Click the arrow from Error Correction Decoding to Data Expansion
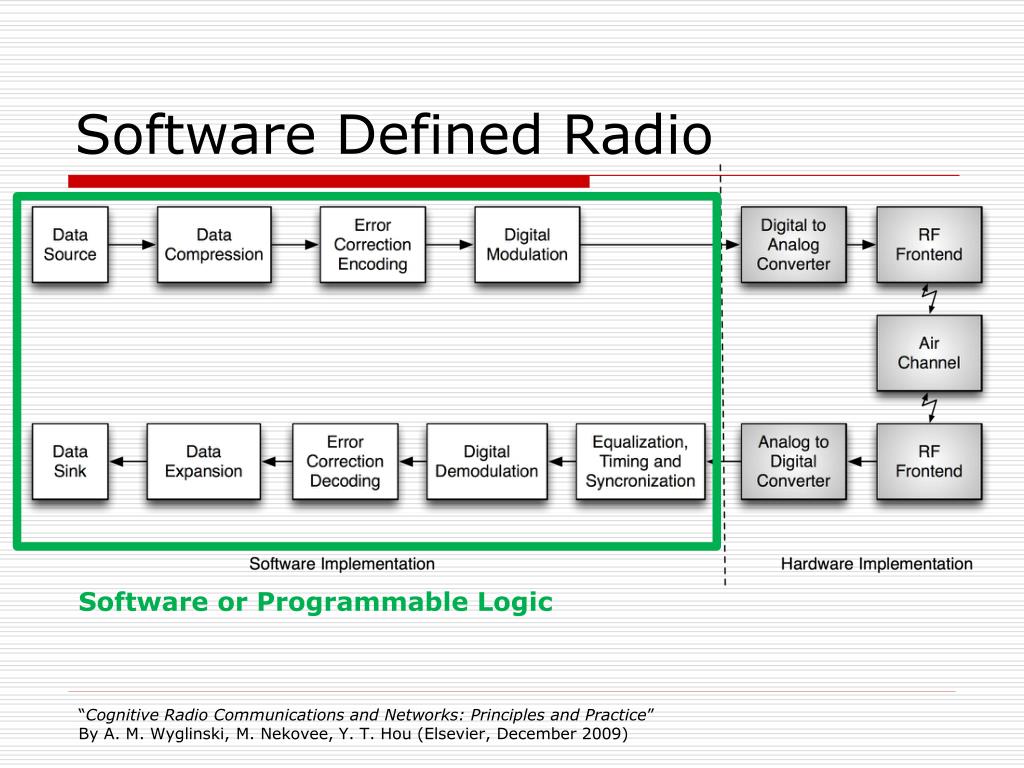The image size is (1024, 768). tap(277, 462)
